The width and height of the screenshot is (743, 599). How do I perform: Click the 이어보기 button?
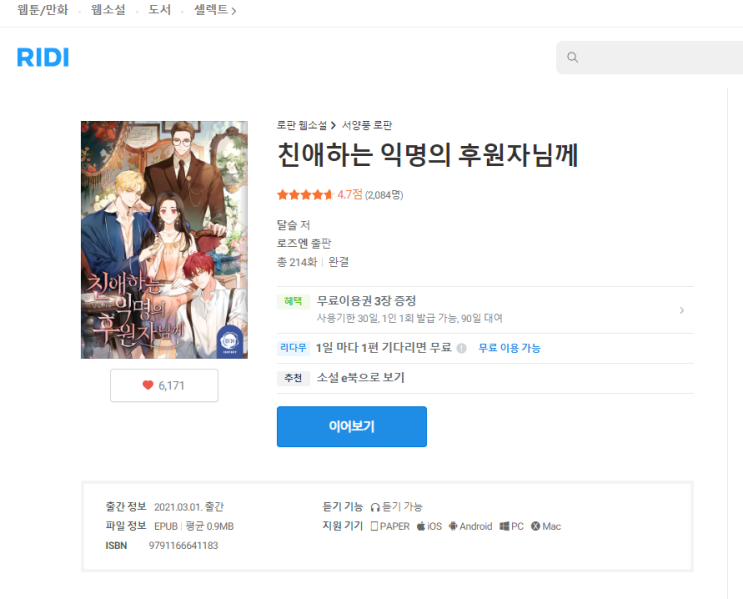point(352,427)
